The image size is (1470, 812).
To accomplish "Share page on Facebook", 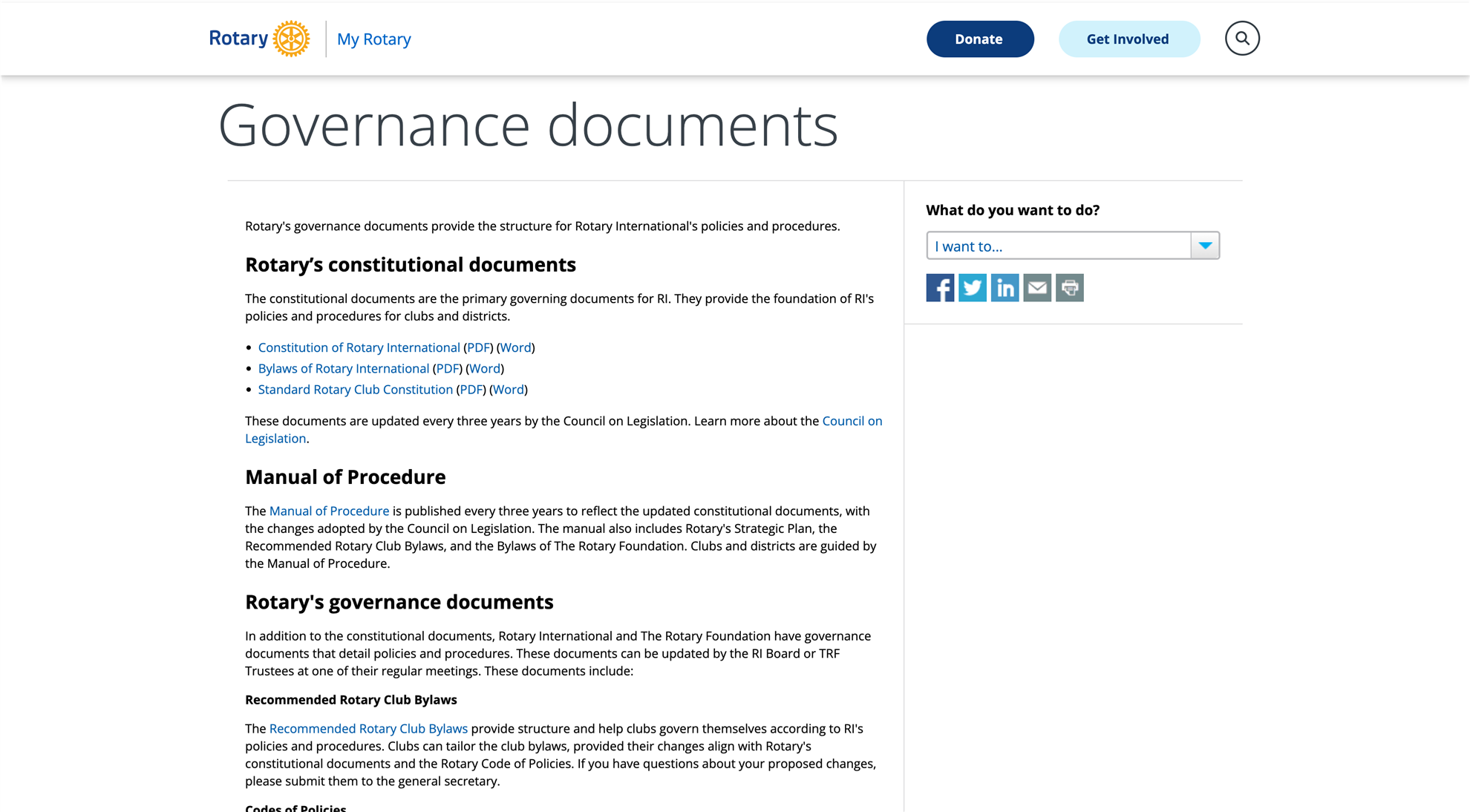I will pyautogui.click(x=940, y=287).
